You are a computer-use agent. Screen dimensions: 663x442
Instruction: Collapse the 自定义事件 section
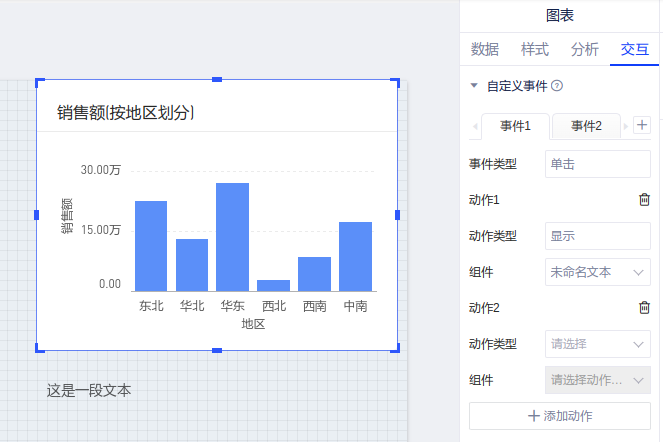point(474,86)
